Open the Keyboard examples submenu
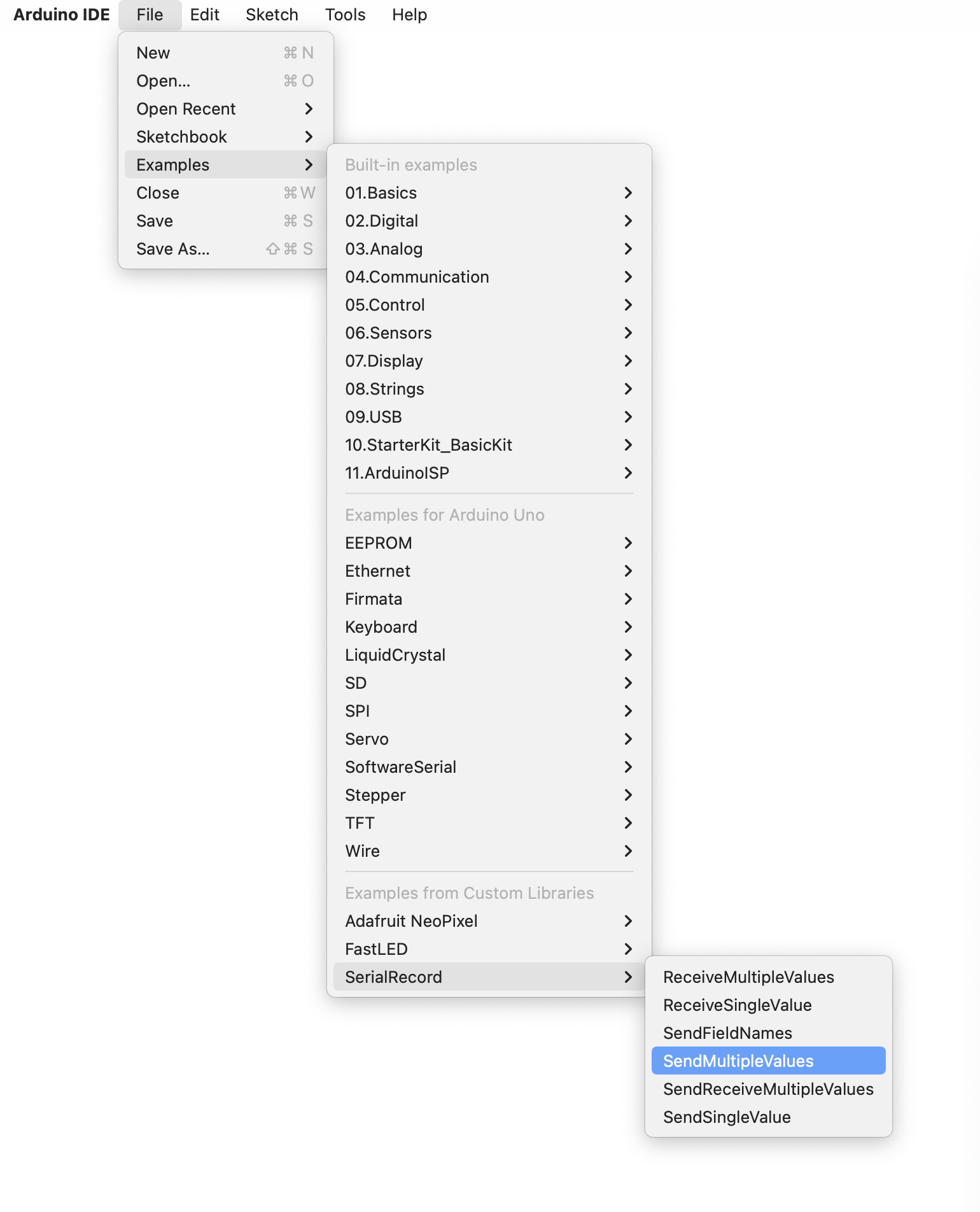The width and height of the screenshot is (980, 1212). (489, 627)
